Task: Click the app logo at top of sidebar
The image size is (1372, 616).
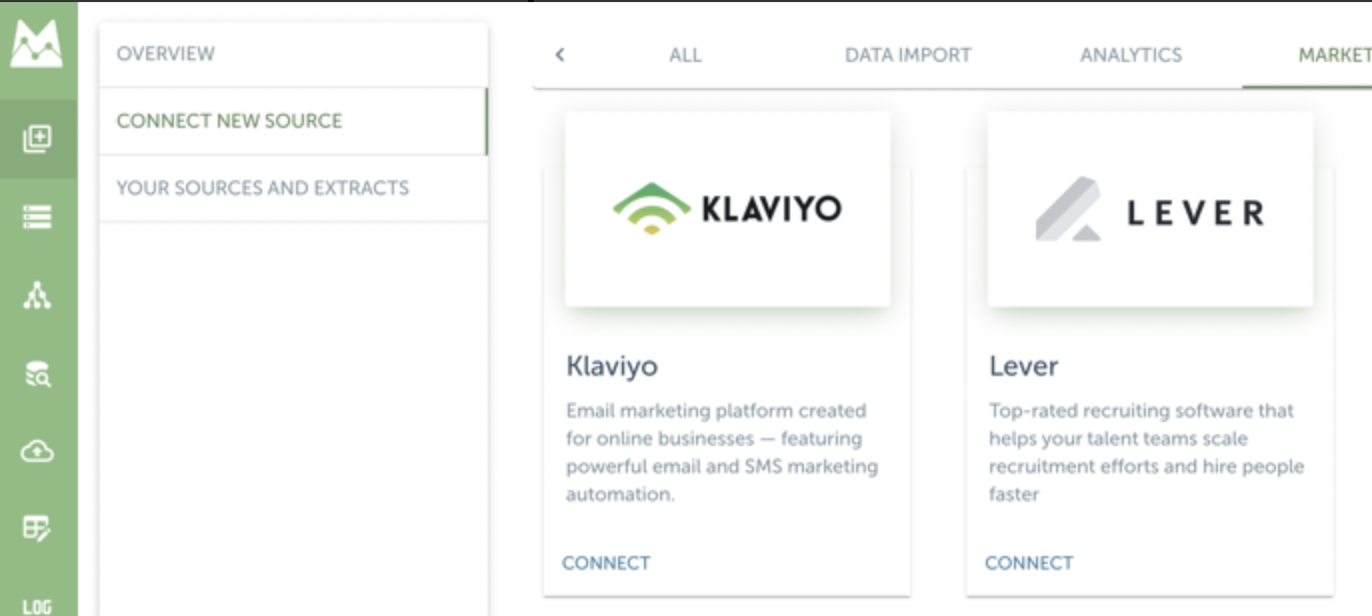Action: coord(37,44)
